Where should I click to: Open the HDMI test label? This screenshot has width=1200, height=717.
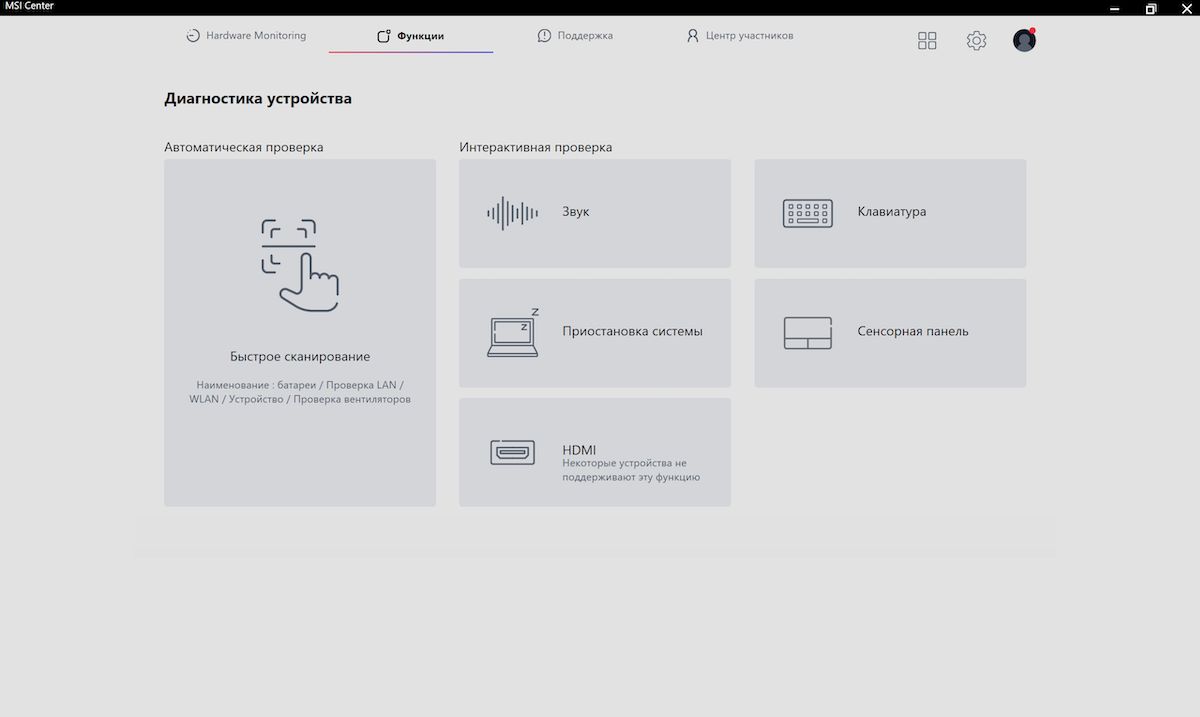point(579,450)
